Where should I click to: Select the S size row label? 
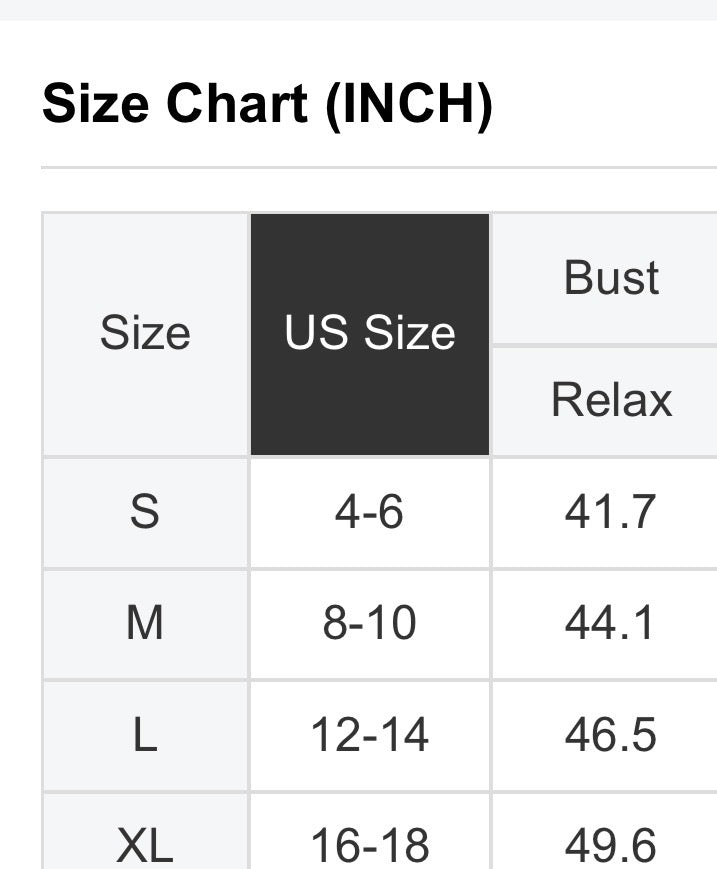145,513
